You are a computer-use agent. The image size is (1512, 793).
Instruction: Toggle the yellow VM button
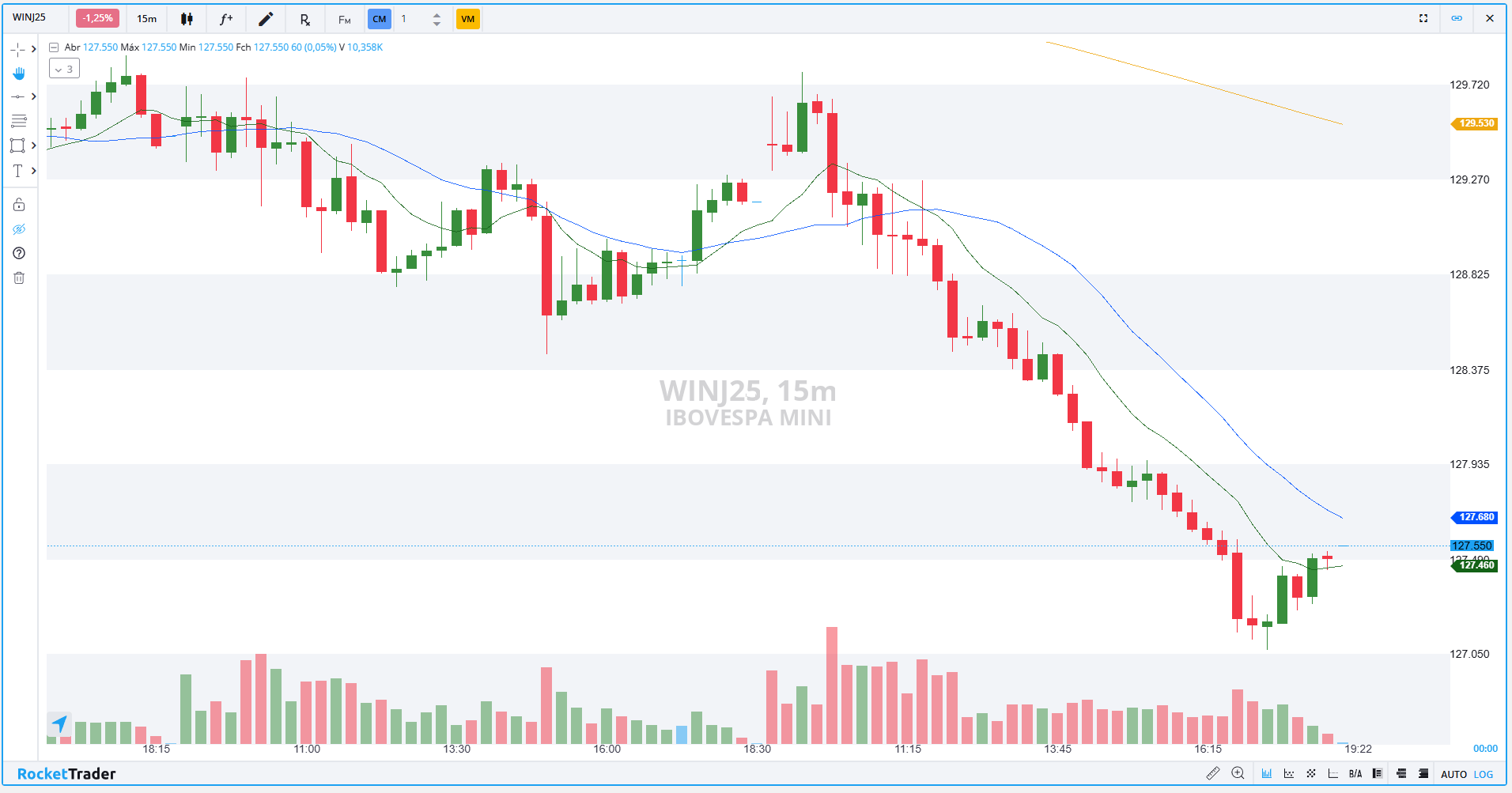[x=468, y=19]
